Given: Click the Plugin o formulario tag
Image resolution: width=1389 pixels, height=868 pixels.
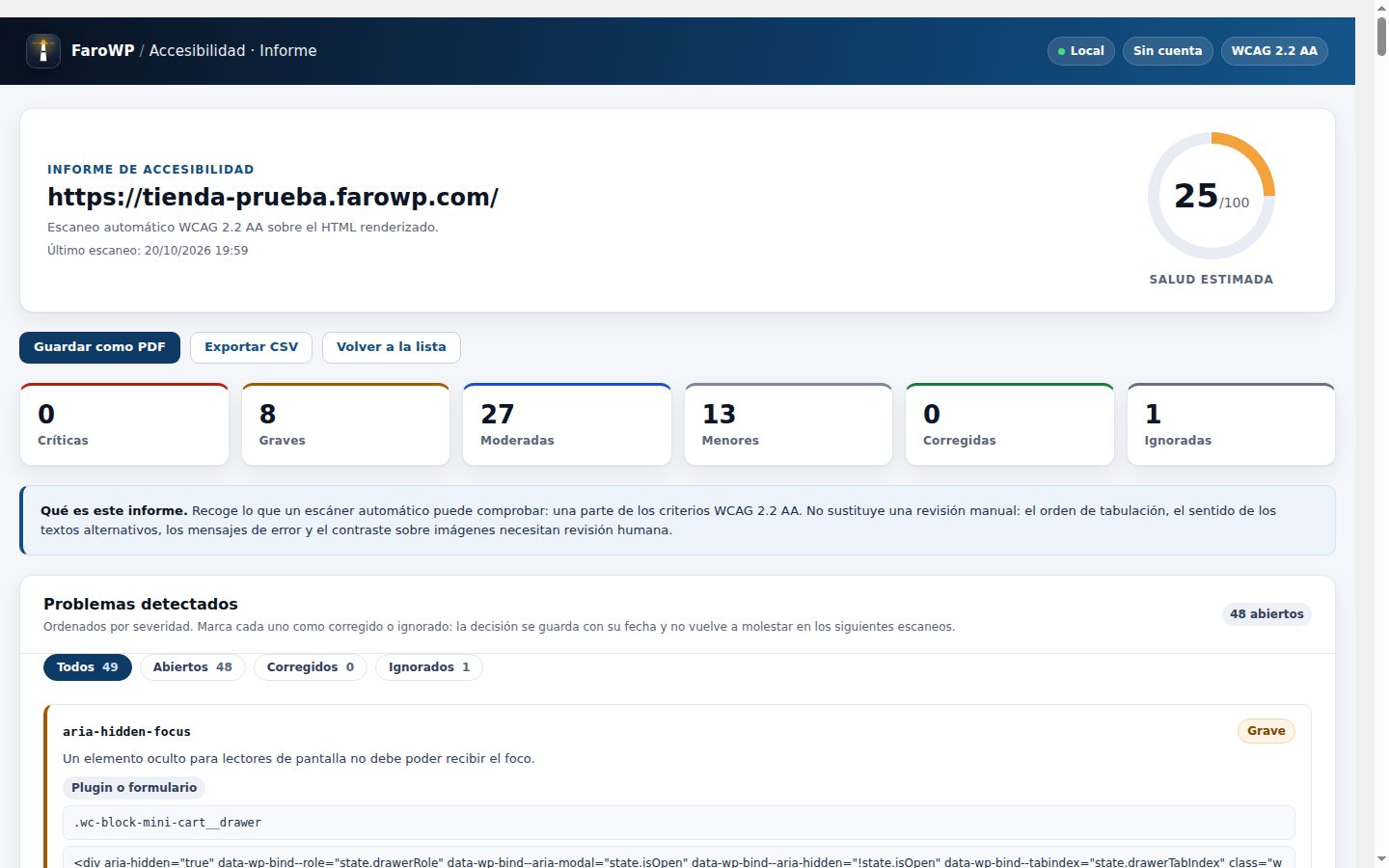Looking at the screenshot, I should click(x=134, y=788).
